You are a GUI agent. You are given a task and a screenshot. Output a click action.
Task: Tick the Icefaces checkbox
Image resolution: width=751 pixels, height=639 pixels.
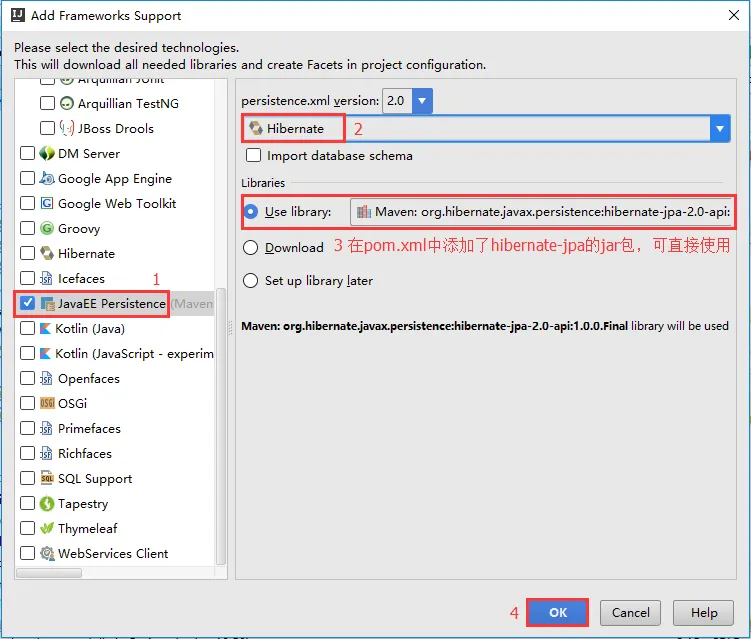pos(27,278)
